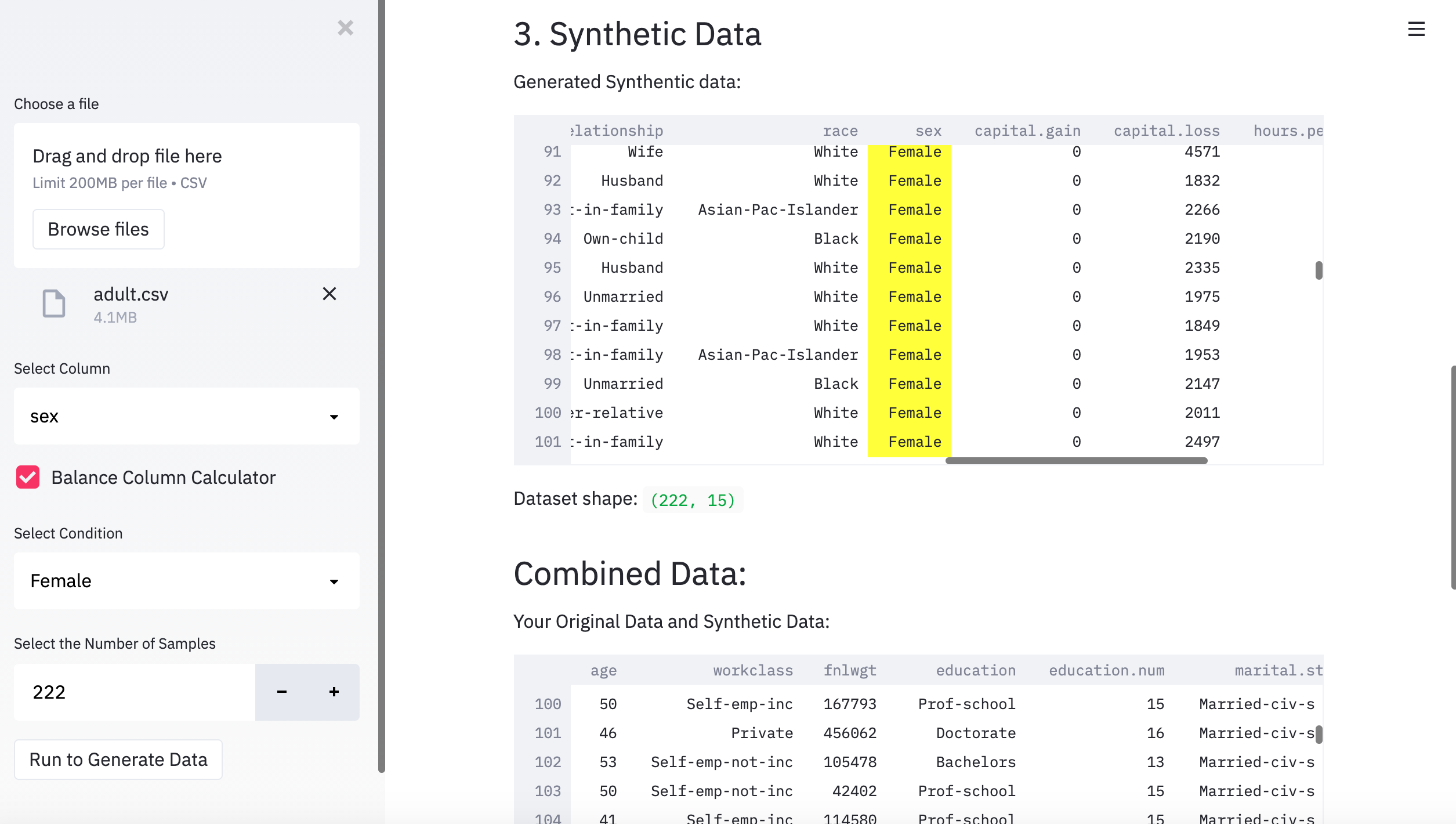Toggle Balance Column Calculator checkbox
1456x824 pixels.
pyautogui.click(x=28, y=477)
